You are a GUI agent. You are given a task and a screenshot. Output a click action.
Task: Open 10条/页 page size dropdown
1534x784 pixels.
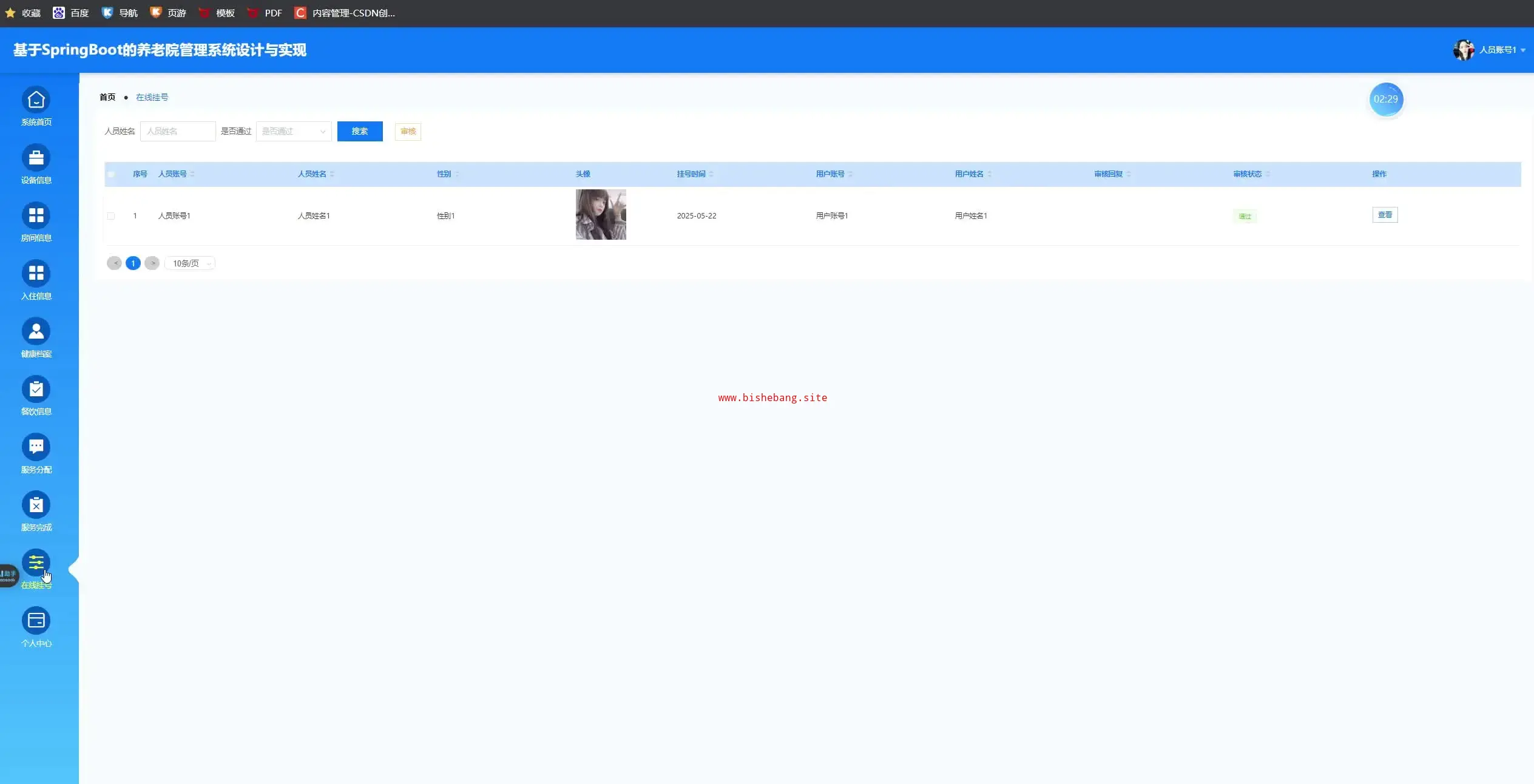[x=190, y=263]
